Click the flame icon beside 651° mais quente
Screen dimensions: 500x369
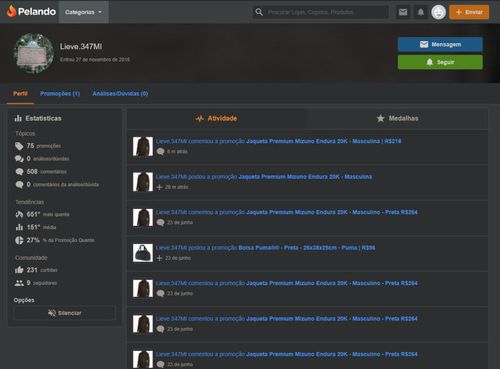19,214
